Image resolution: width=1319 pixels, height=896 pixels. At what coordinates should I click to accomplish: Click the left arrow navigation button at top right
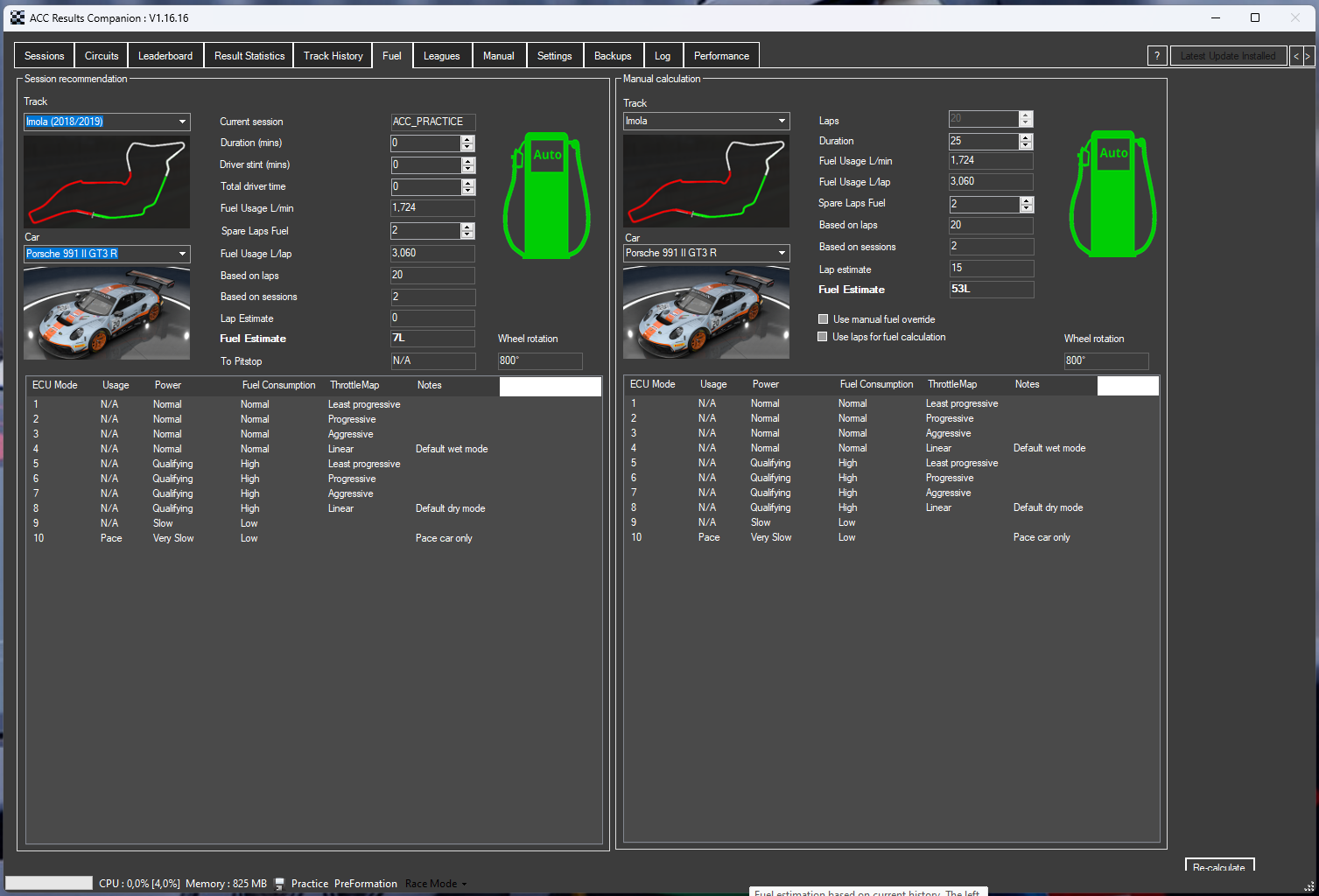coord(1297,56)
